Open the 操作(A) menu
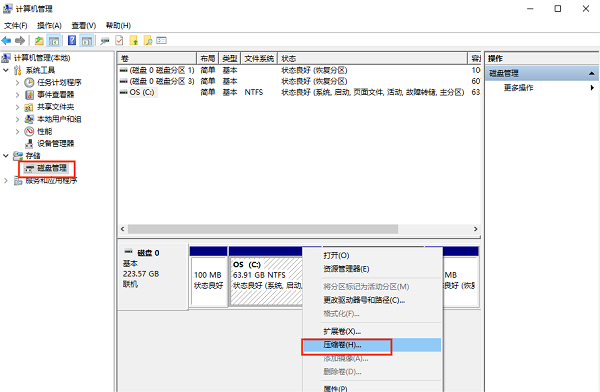600x392 pixels. (x=49, y=26)
